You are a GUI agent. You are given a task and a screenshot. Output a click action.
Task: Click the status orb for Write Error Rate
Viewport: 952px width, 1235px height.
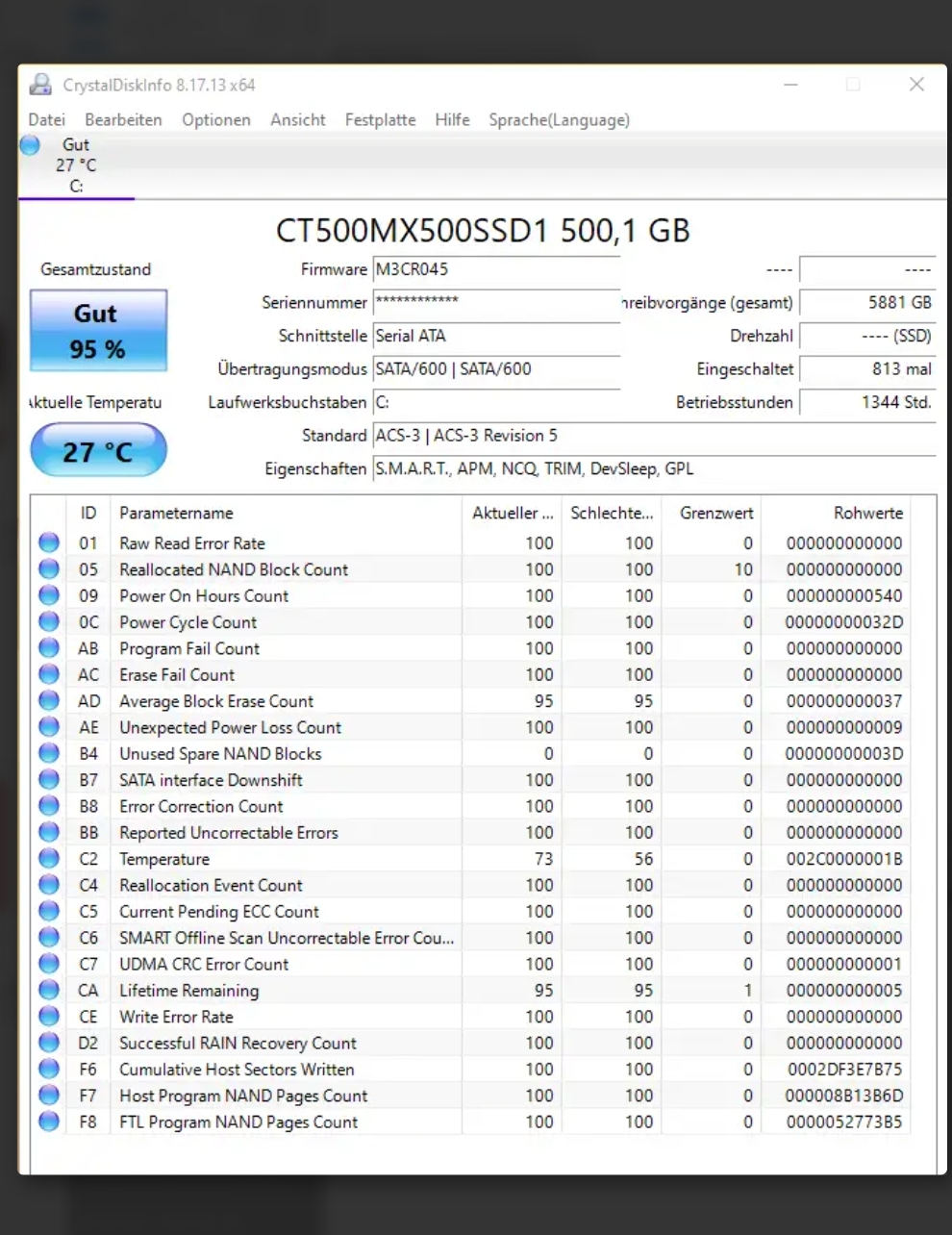click(x=49, y=1017)
